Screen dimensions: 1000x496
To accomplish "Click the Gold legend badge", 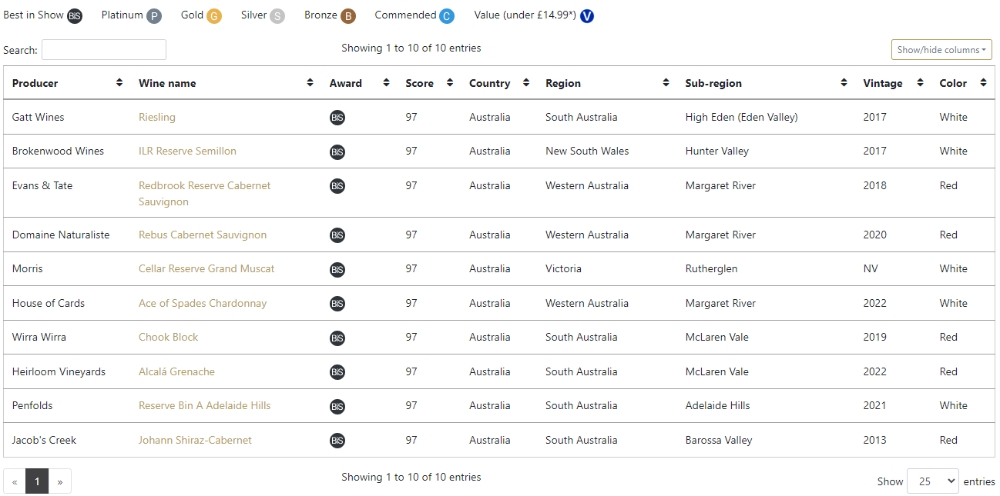I will (214, 16).
